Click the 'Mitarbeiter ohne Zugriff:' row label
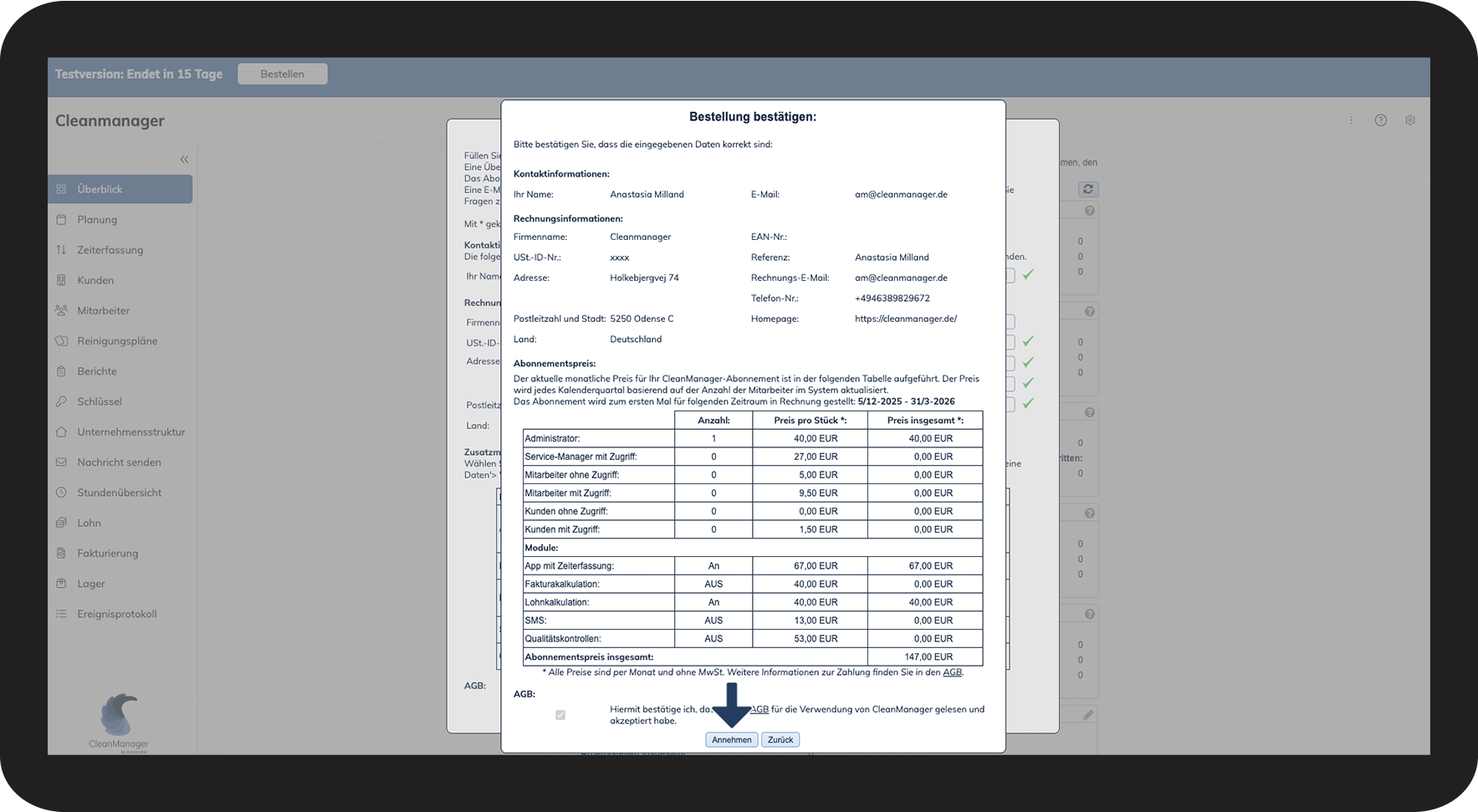The height and width of the screenshot is (812, 1478). tap(572, 475)
